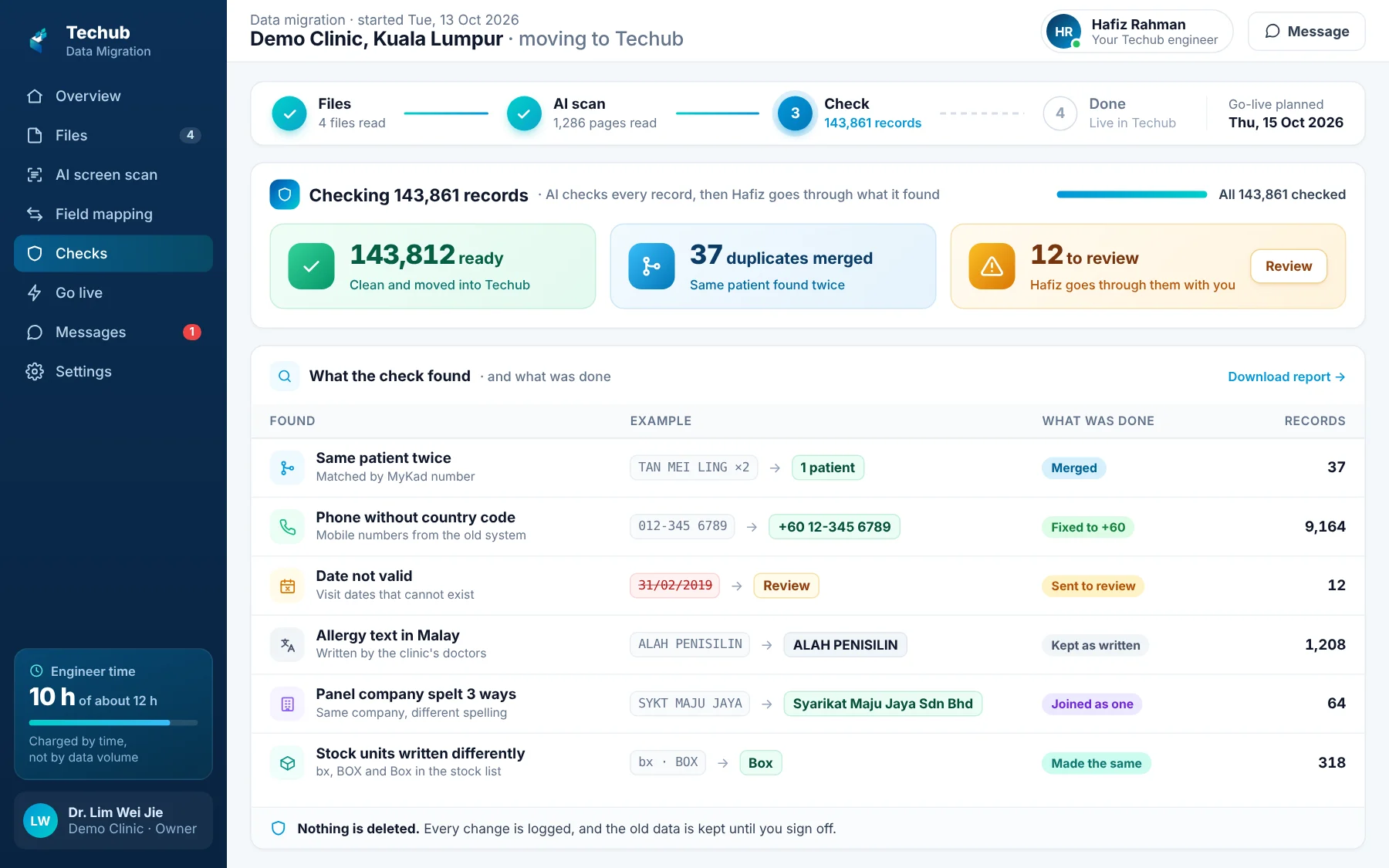Click the Review button on 12 to review card
Image resolution: width=1389 pixels, height=868 pixels.
click(x=1288, y=266)
